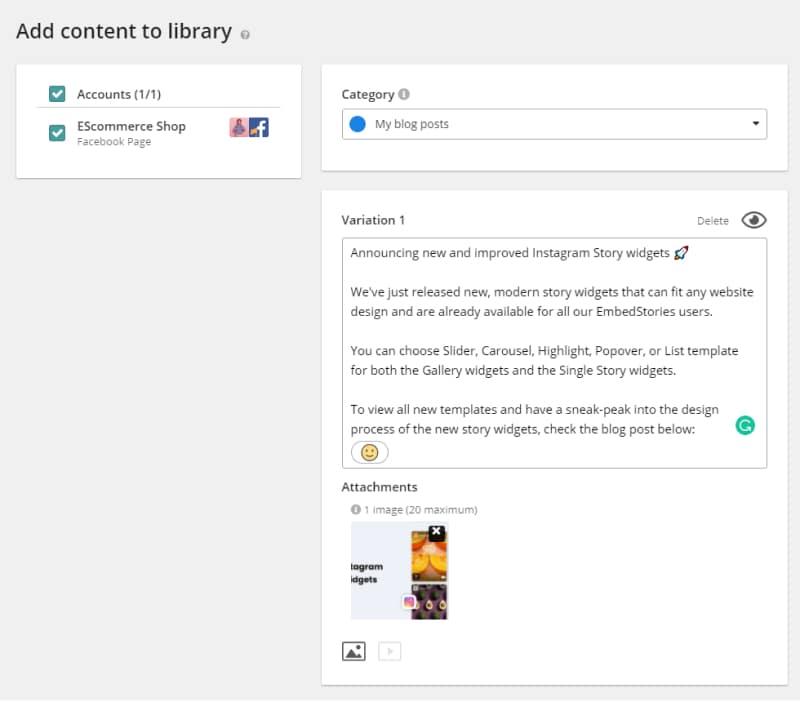
Task: Click the Category info icon
Action: 404,94
